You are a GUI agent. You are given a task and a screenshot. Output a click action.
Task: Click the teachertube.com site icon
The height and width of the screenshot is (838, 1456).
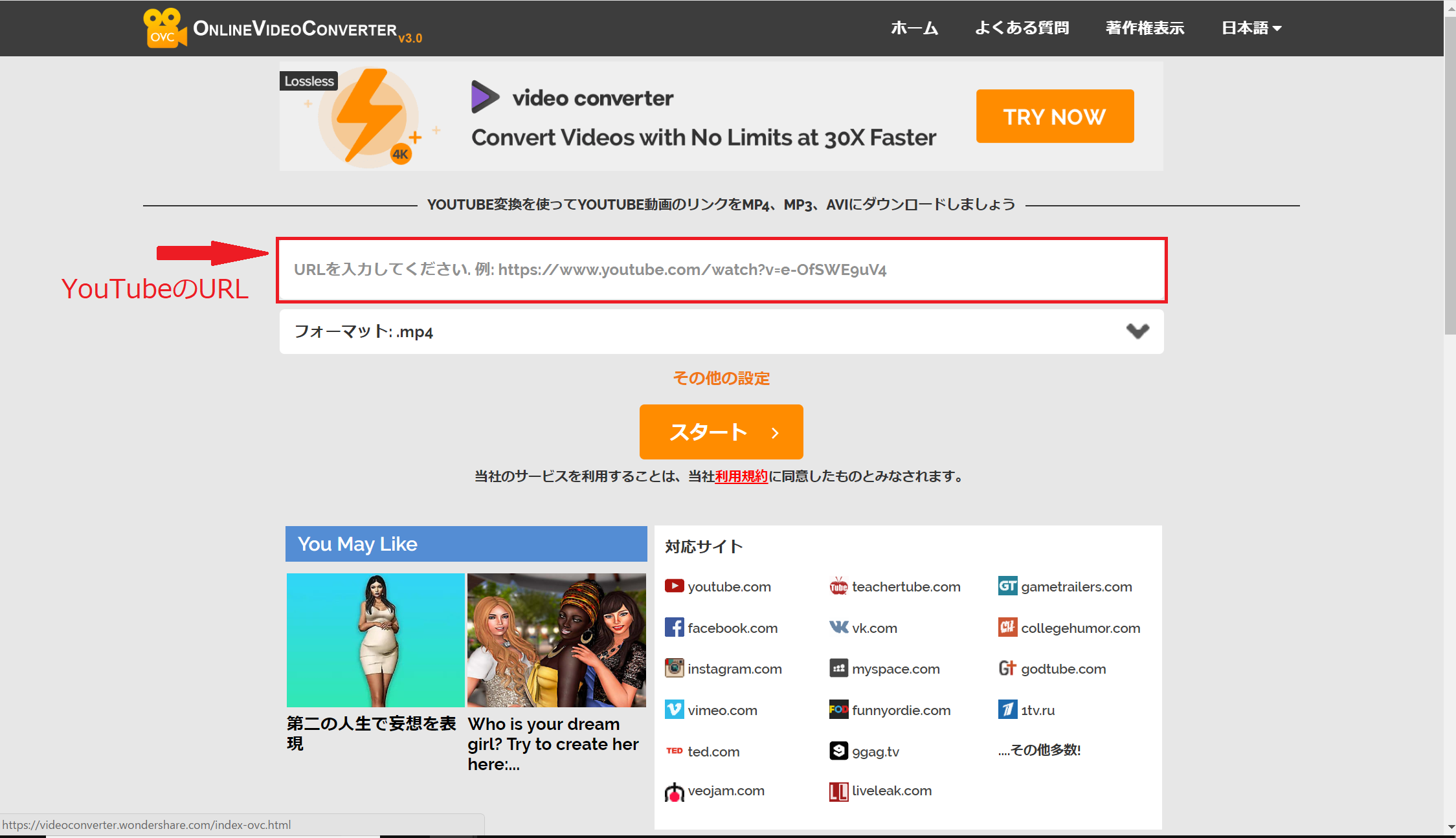[x=838, y=586]
